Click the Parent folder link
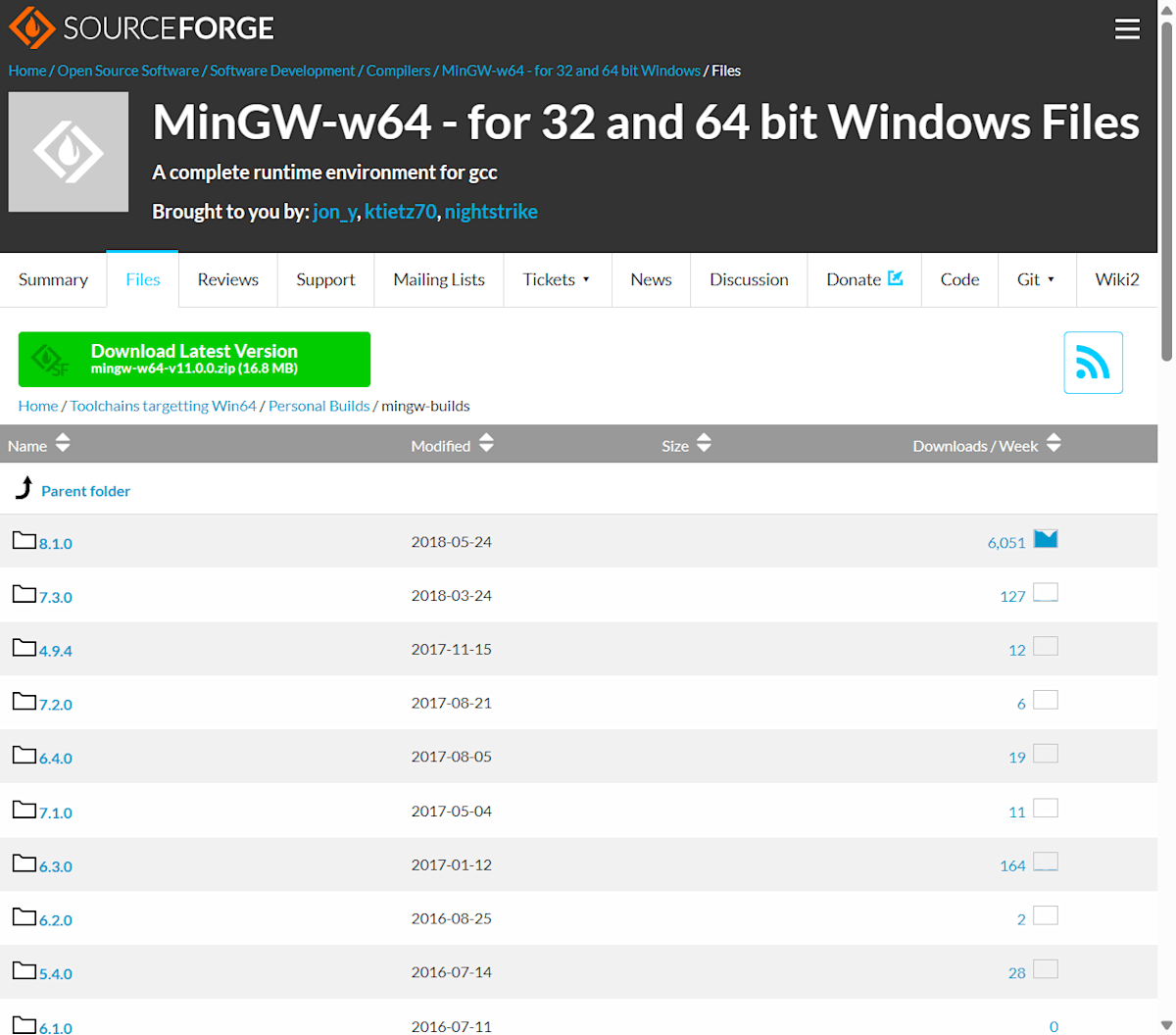This screenshot has width=1176, height=1035. tap(85, 491)
